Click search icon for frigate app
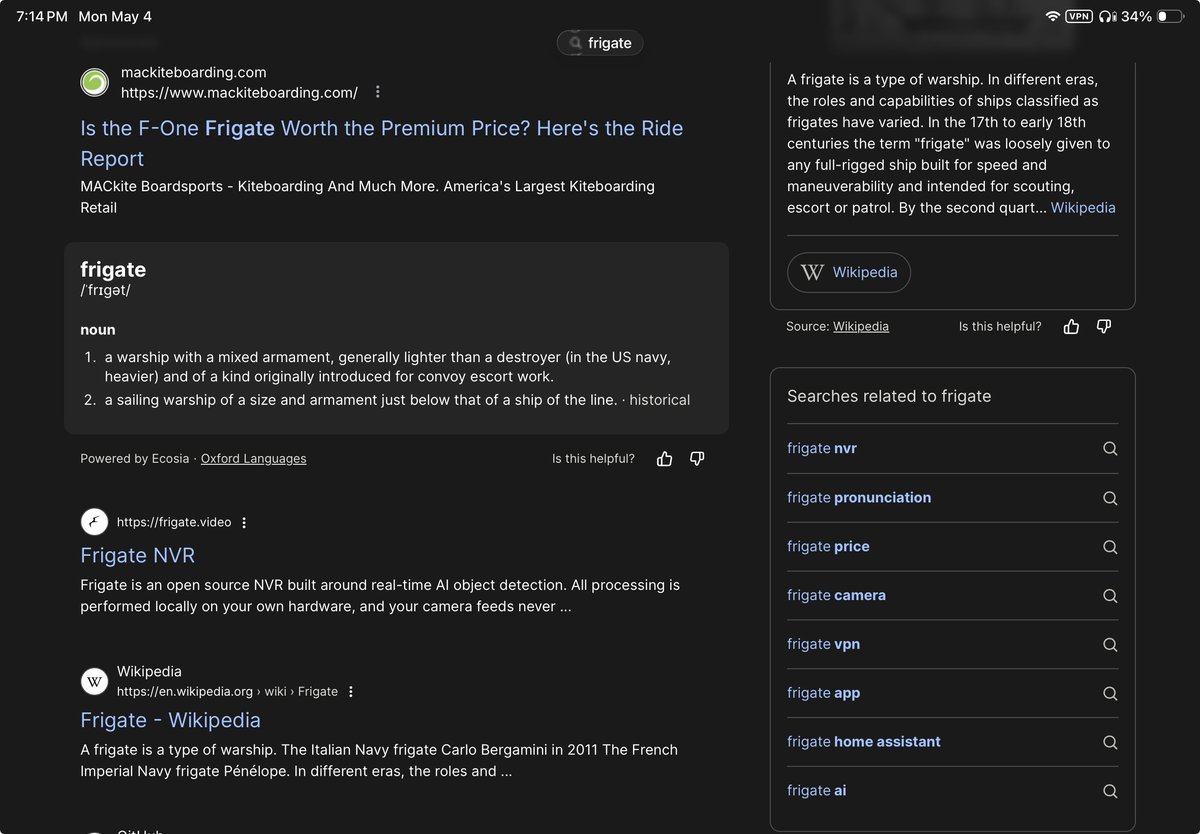Viewport: 1200px width, 834px height. coord(1110,693)
